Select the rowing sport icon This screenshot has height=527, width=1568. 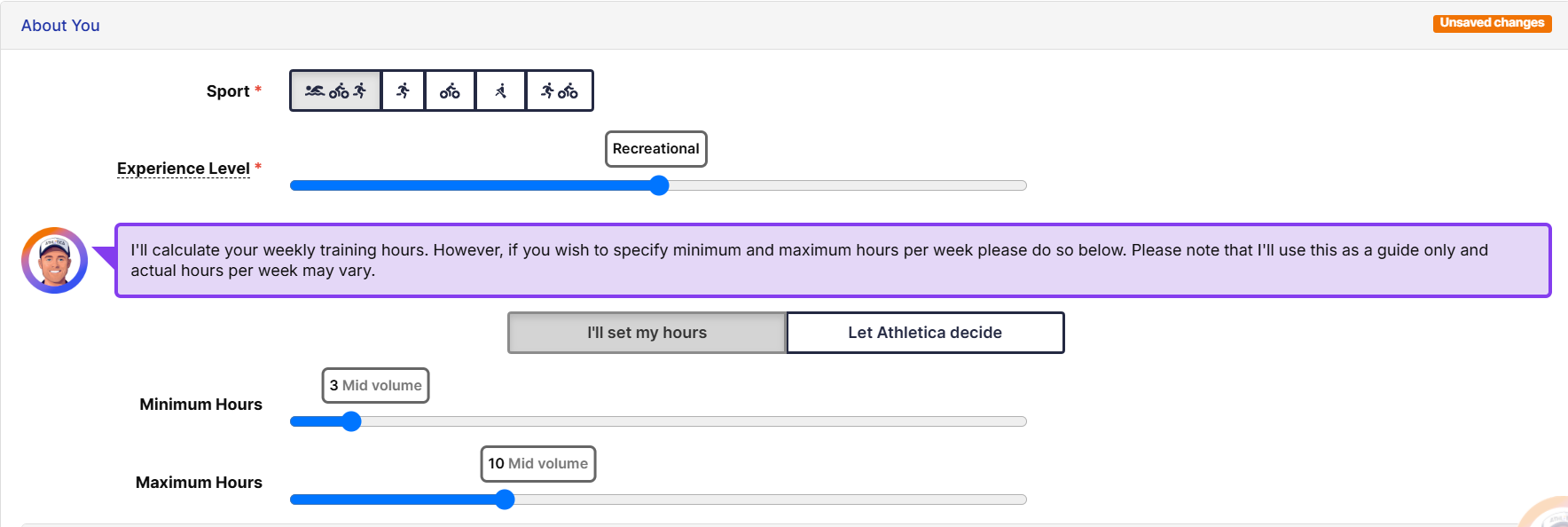coord(501,90)
